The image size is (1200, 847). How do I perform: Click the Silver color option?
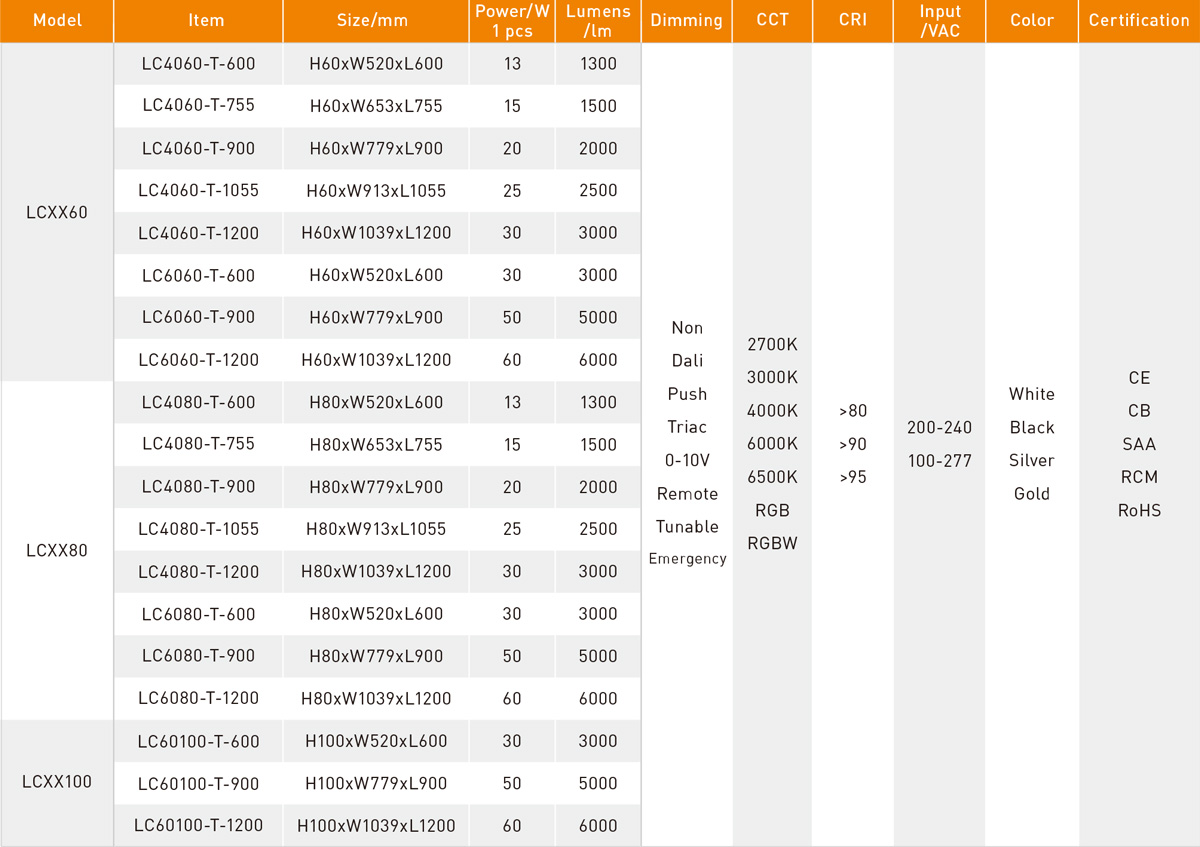click(1032, 460)
